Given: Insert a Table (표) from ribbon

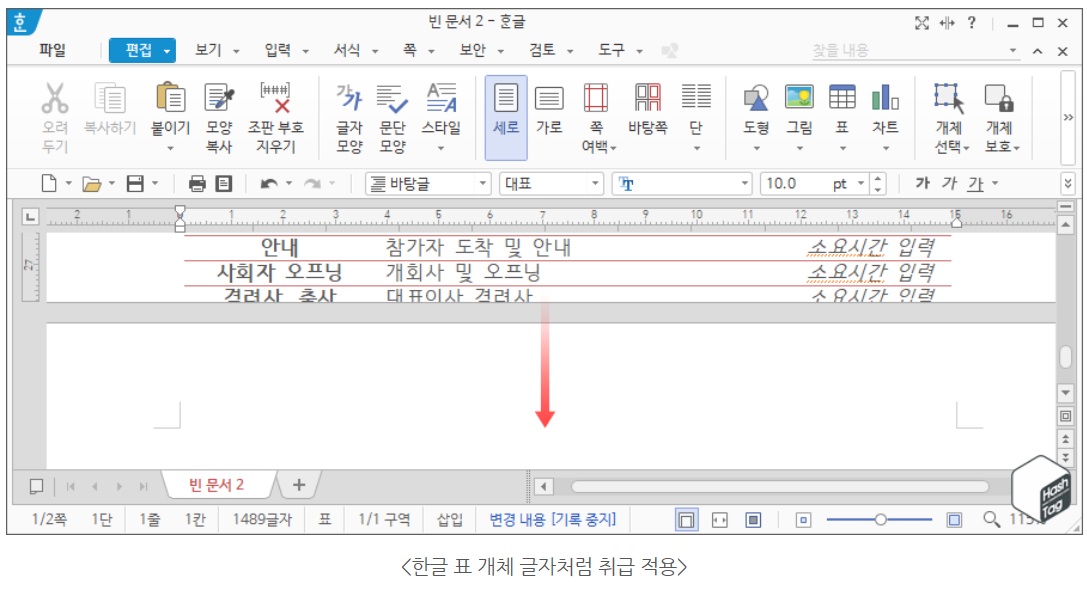Looking at the screenshot, I should click(x=842, y=98).
